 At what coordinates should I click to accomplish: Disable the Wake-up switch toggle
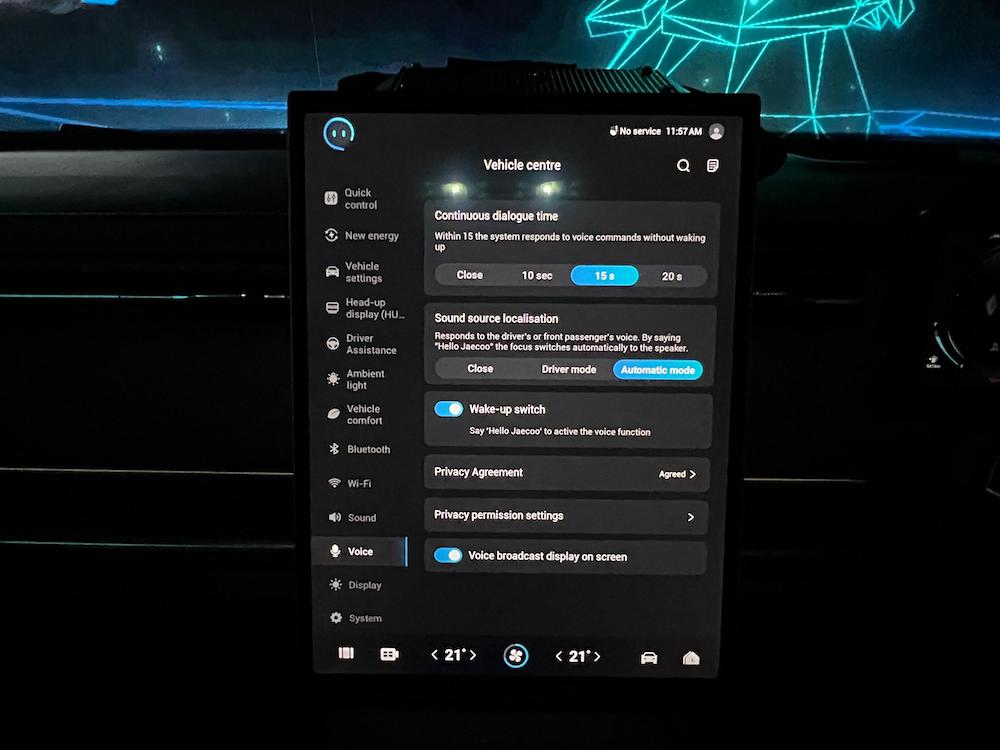tap(449, 409)
